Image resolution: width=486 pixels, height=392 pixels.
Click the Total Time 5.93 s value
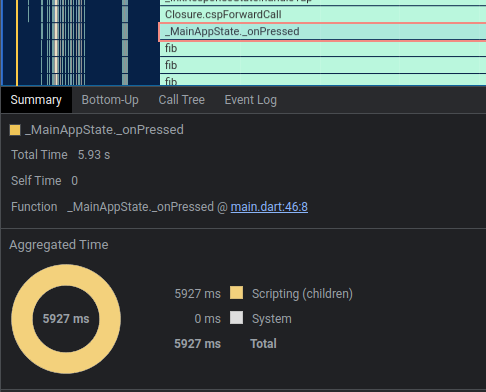coord(94,155)
